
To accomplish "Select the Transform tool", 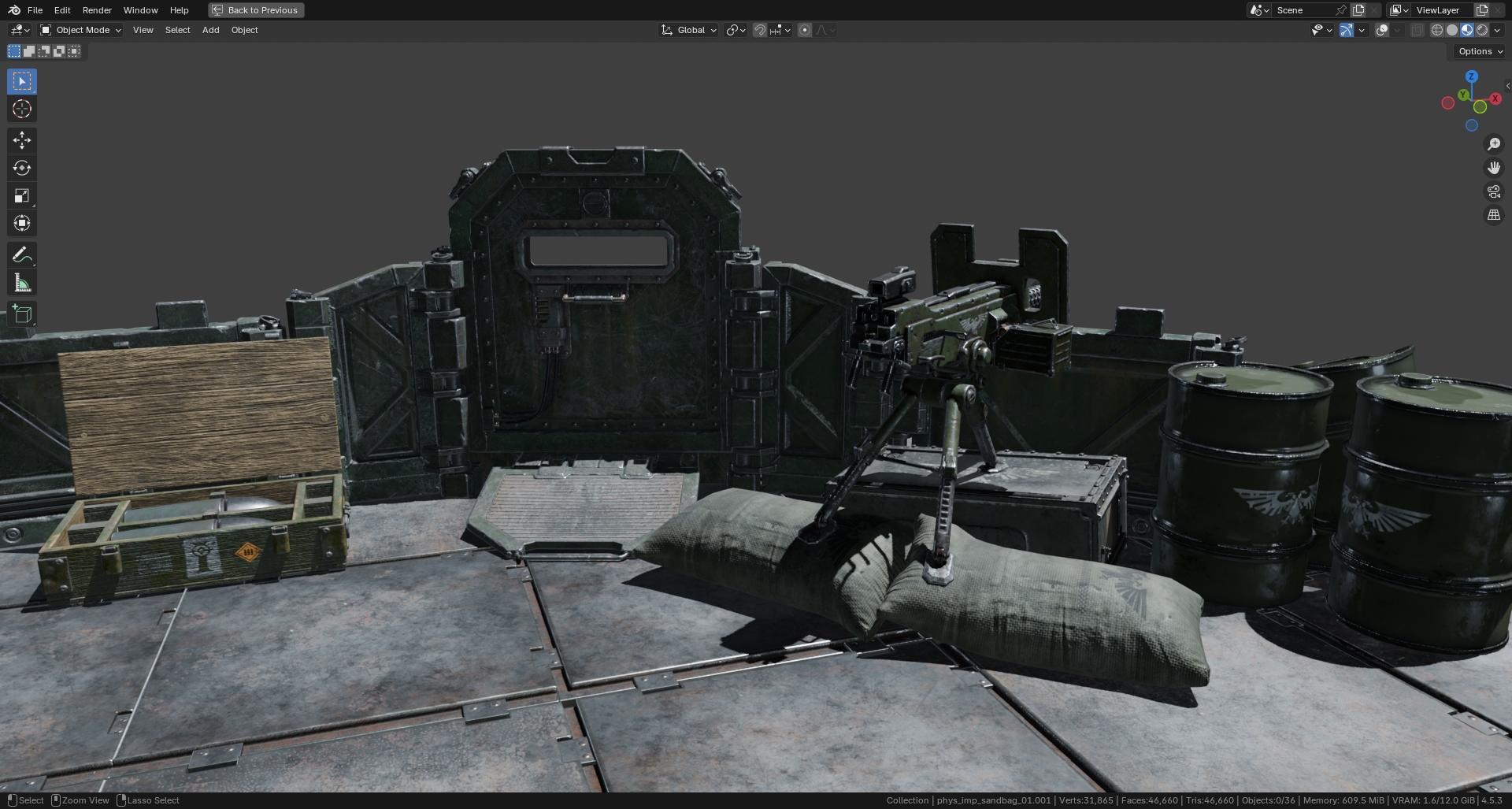I will (22, 223).
